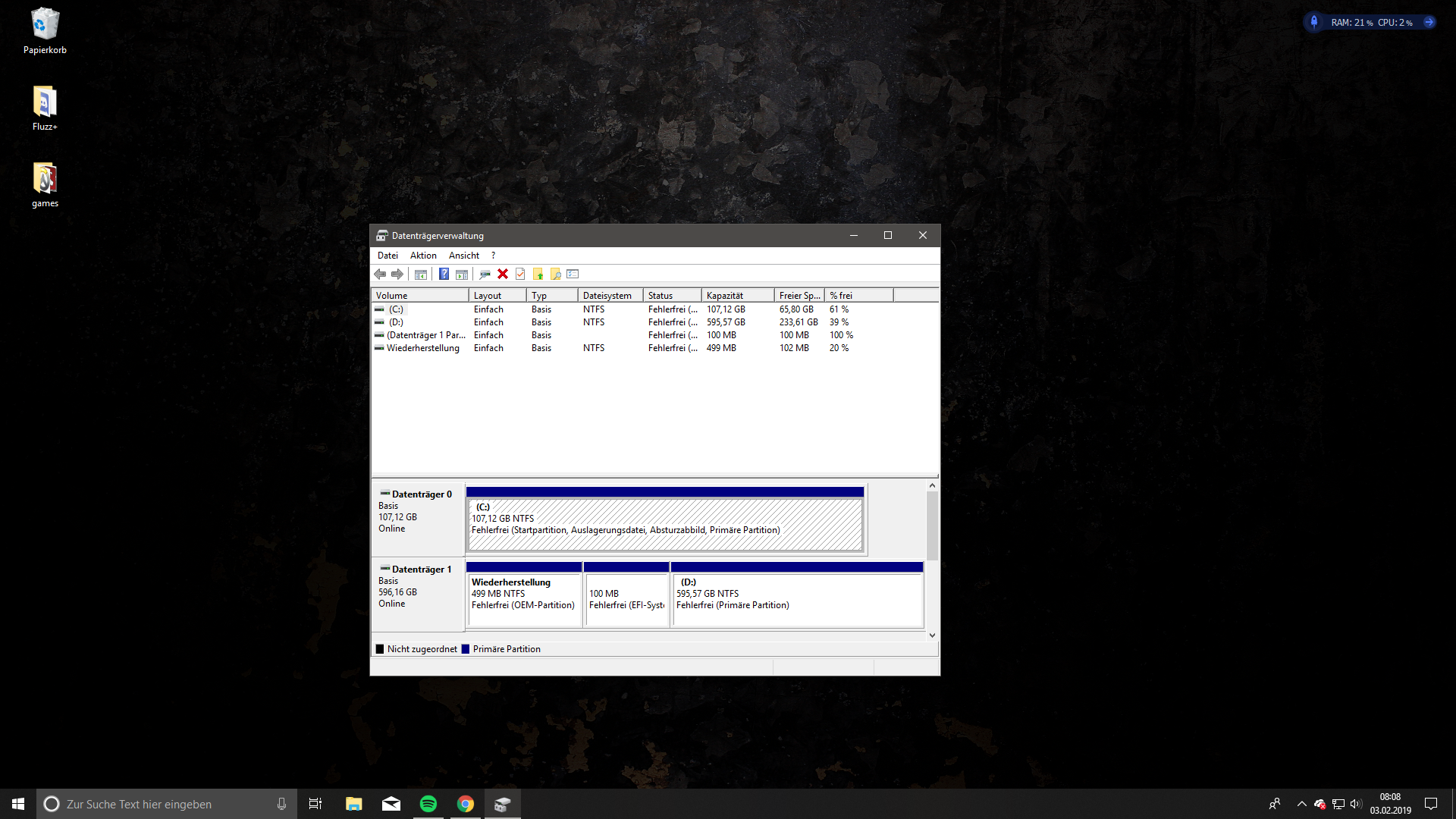Click the settings checklist toolbar icon

573,275
